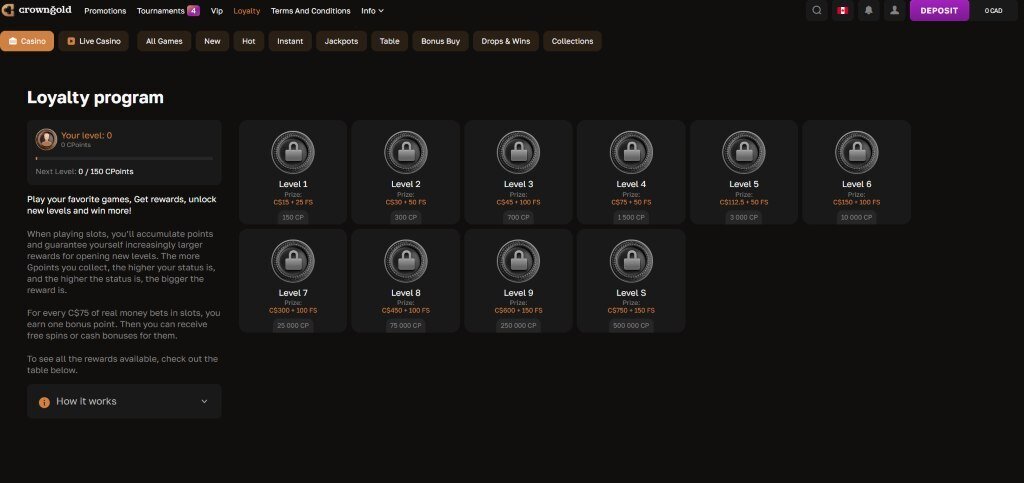
Task: Open the Info dropdown menu
Action: [x=372, y=11]
